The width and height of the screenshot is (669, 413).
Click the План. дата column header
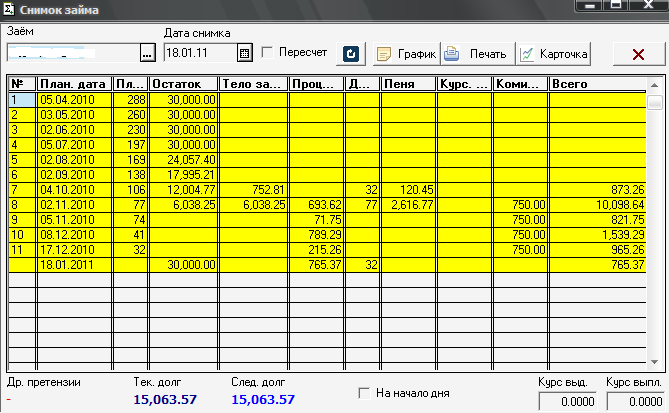click(x=74, y=85)
